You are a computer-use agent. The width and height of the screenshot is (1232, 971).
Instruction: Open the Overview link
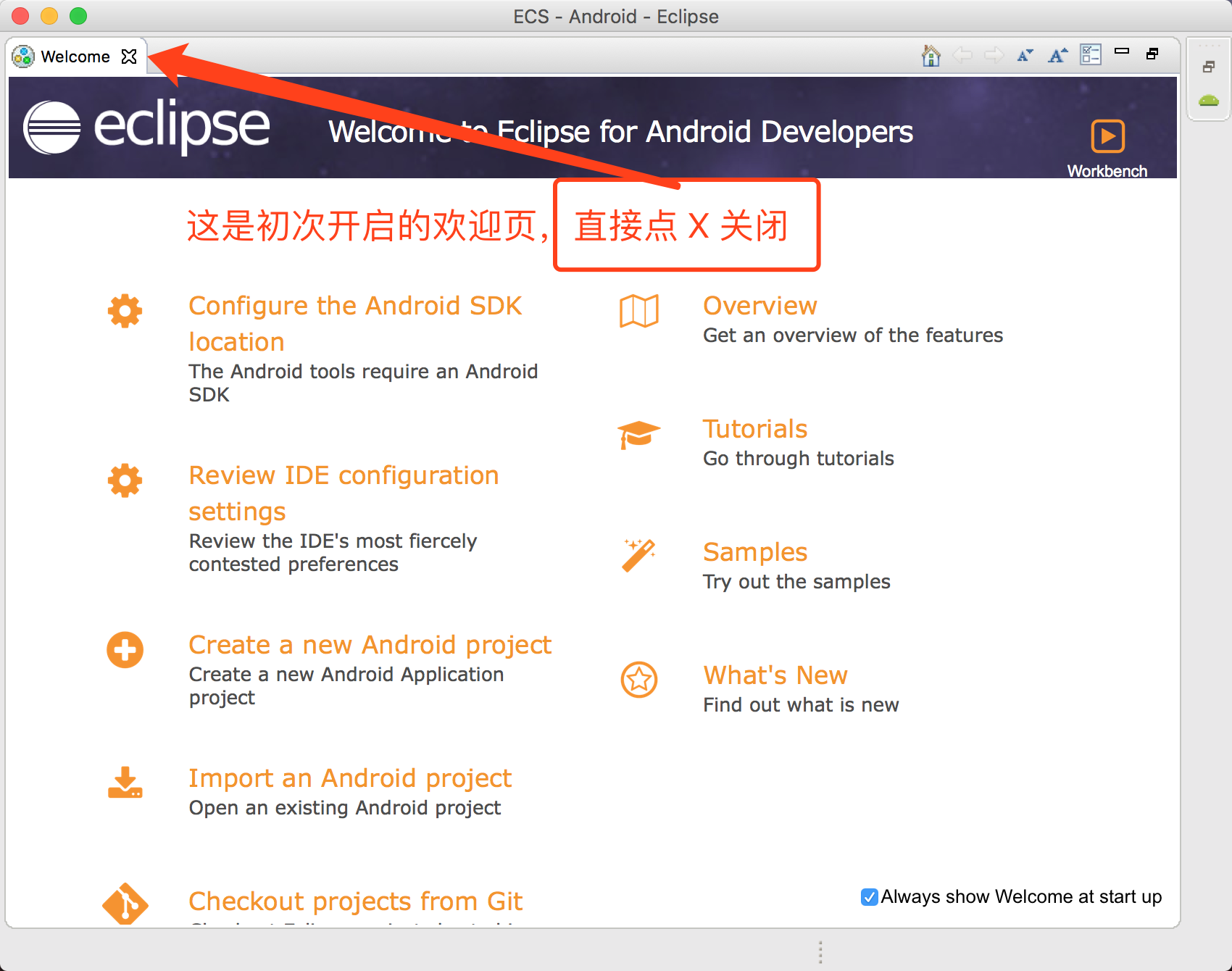tap(760, 305)
